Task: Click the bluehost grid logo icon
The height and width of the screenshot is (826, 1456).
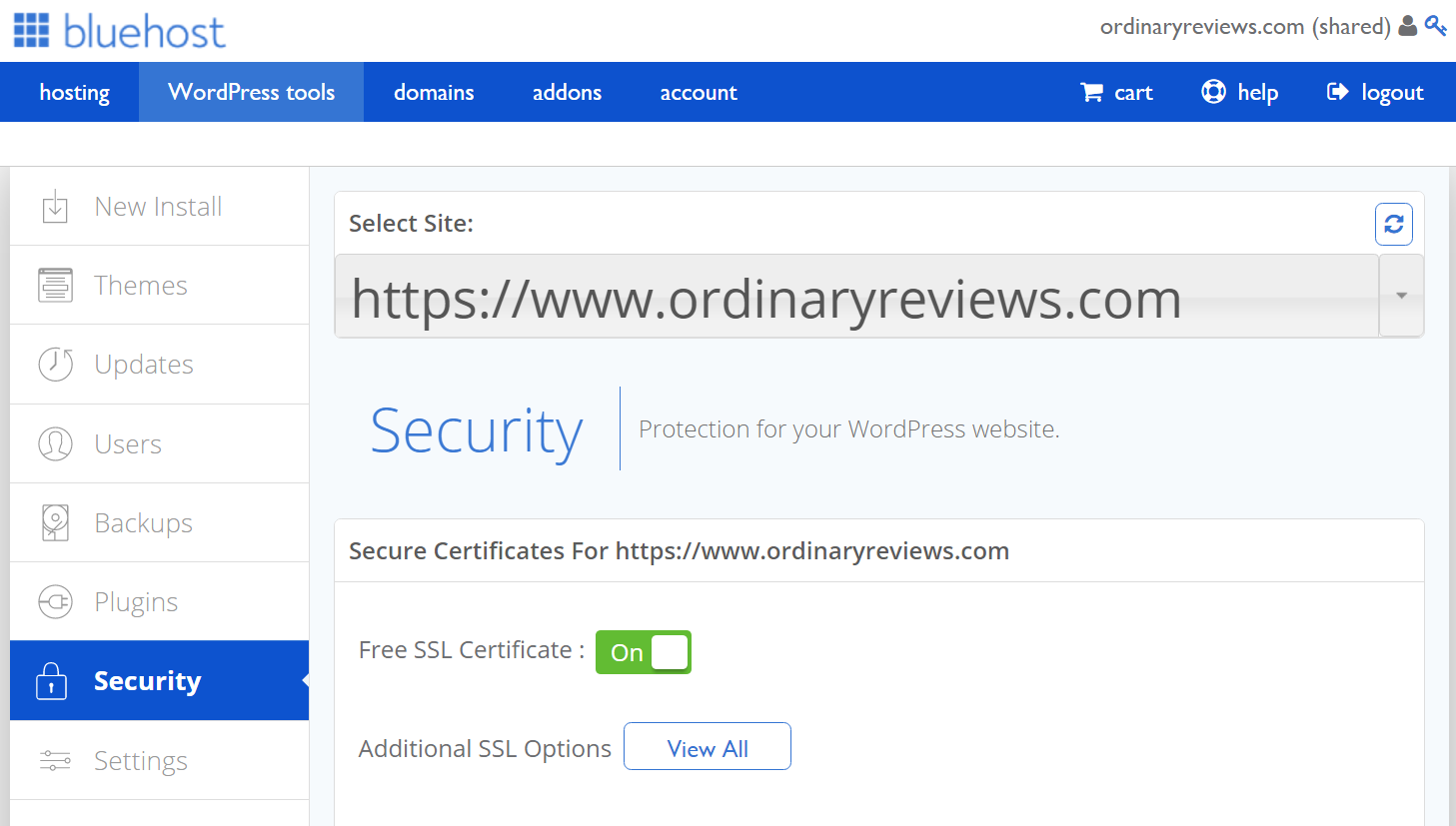Action: click(x=31, y=30)
